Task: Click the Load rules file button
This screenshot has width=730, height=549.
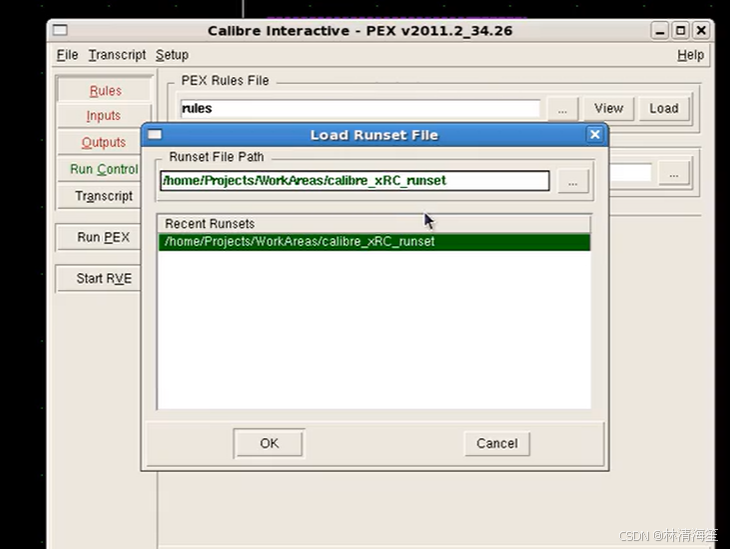Action: click(x=663, y=108)
